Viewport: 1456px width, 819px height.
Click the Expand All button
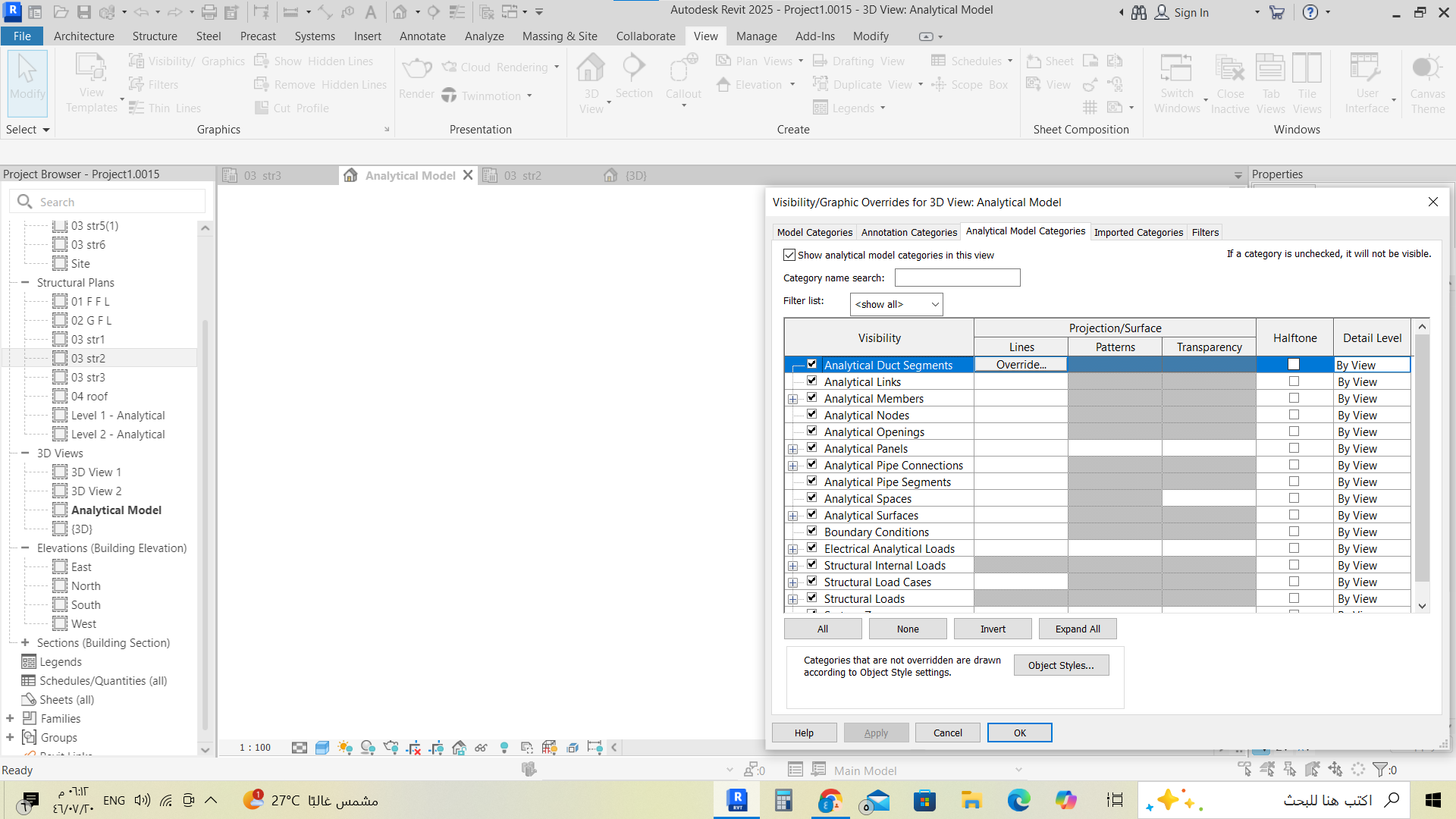click(x=1078, y=629)
